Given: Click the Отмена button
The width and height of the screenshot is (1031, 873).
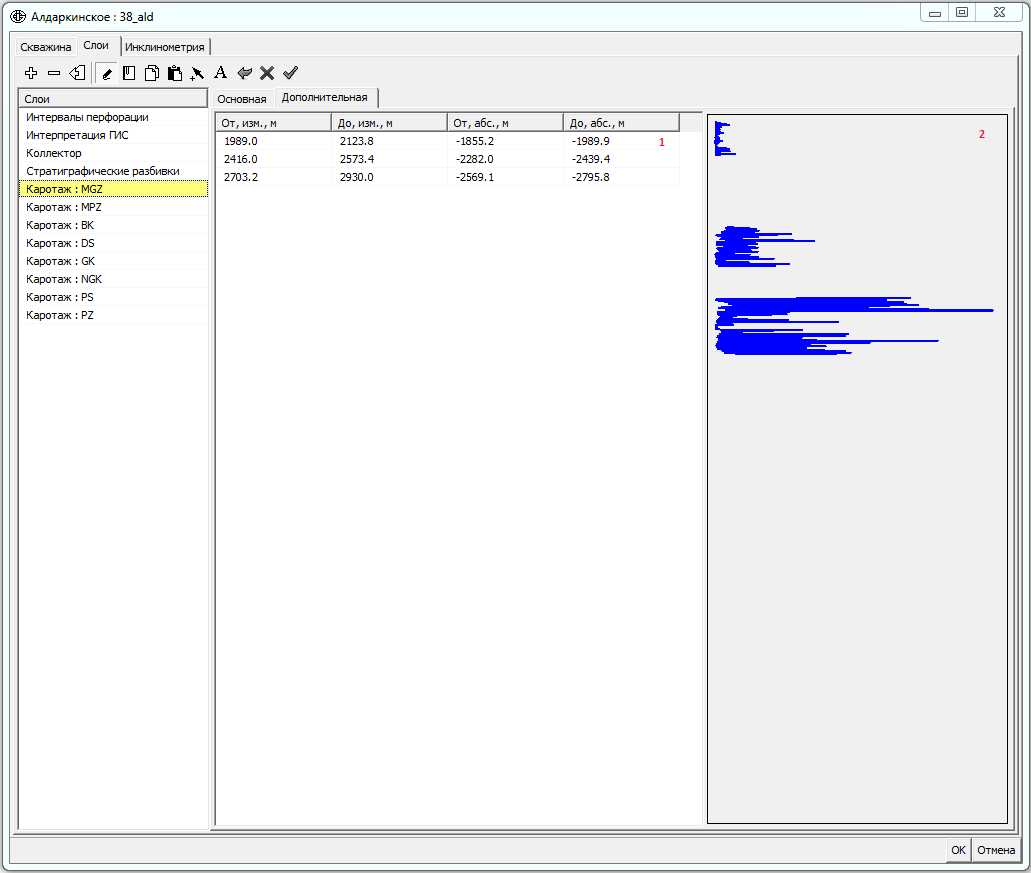Looking at the screenshot, I should pyautogui.click(x=995, y=850).
